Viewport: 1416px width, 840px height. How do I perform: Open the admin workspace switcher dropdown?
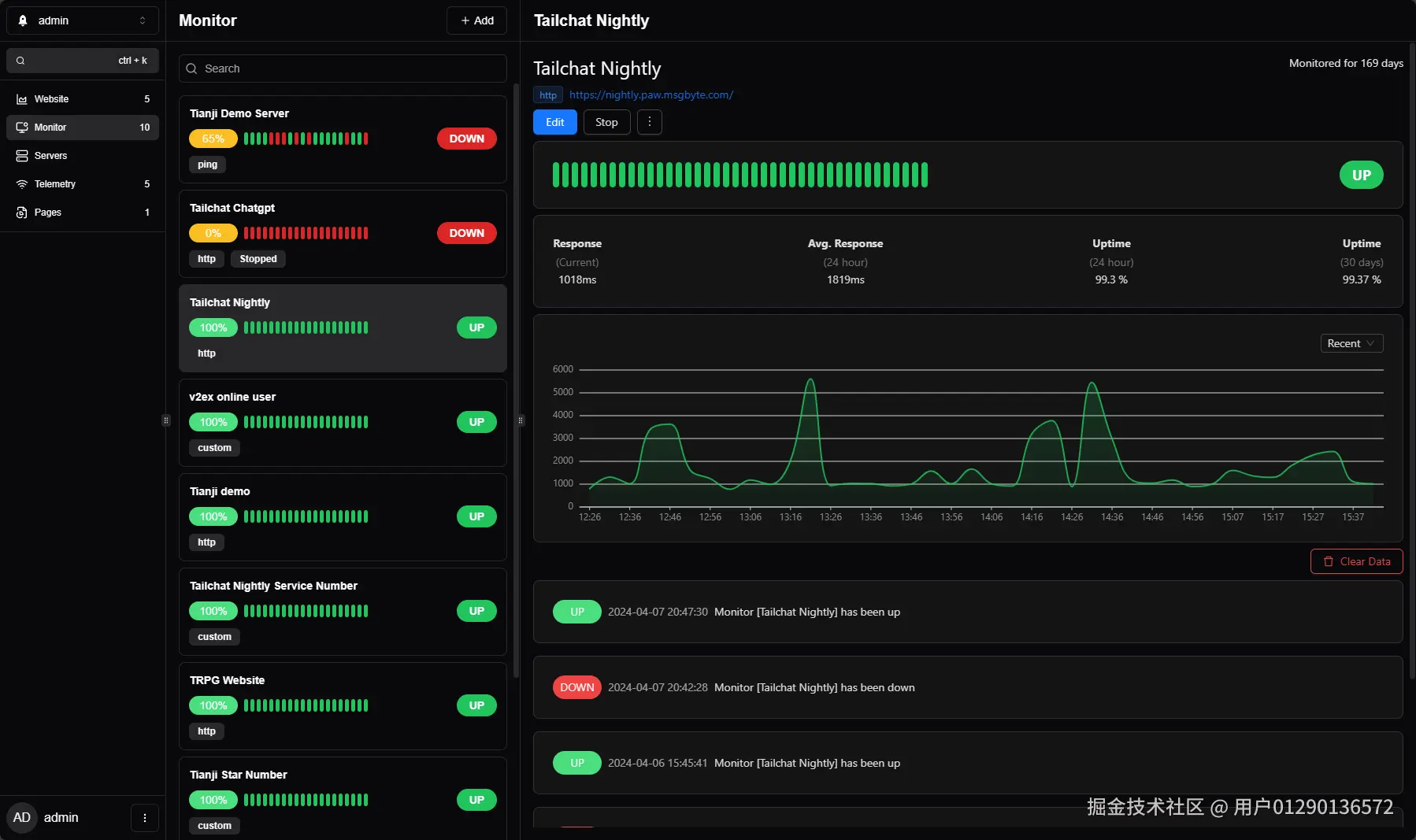point(83,20)
